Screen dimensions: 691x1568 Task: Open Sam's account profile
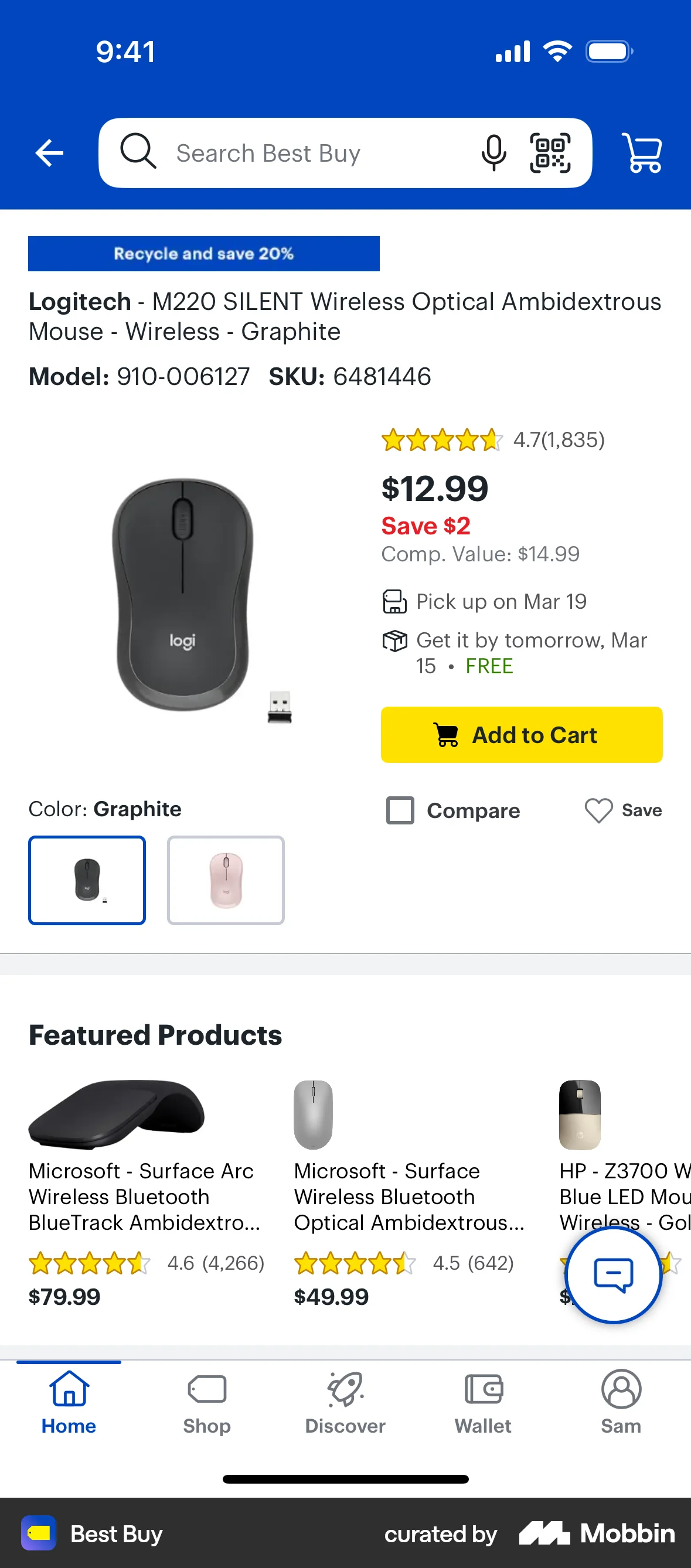click(x=621, y=1406)
